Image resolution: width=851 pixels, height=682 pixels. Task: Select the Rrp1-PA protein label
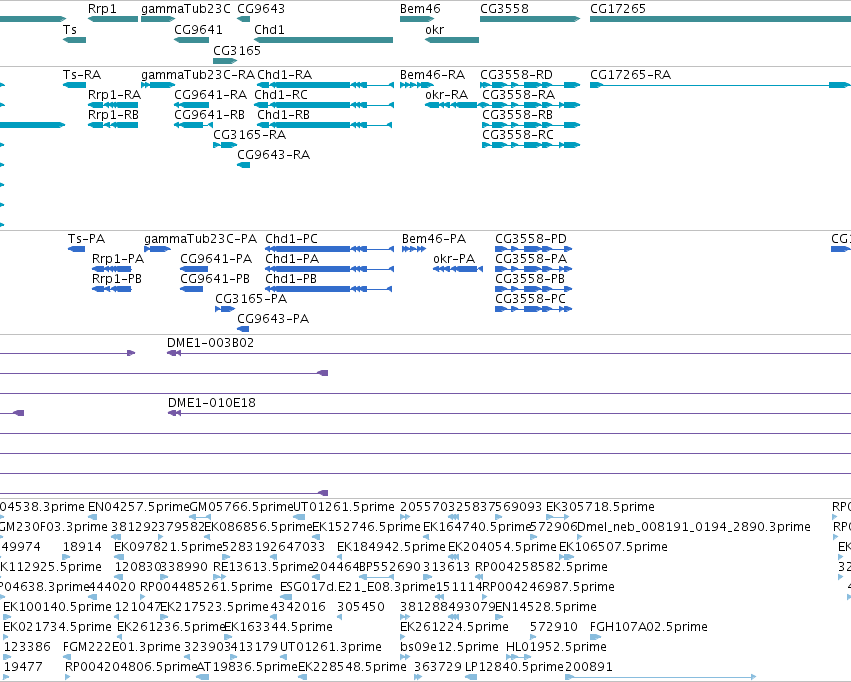(x=118, y=259)
